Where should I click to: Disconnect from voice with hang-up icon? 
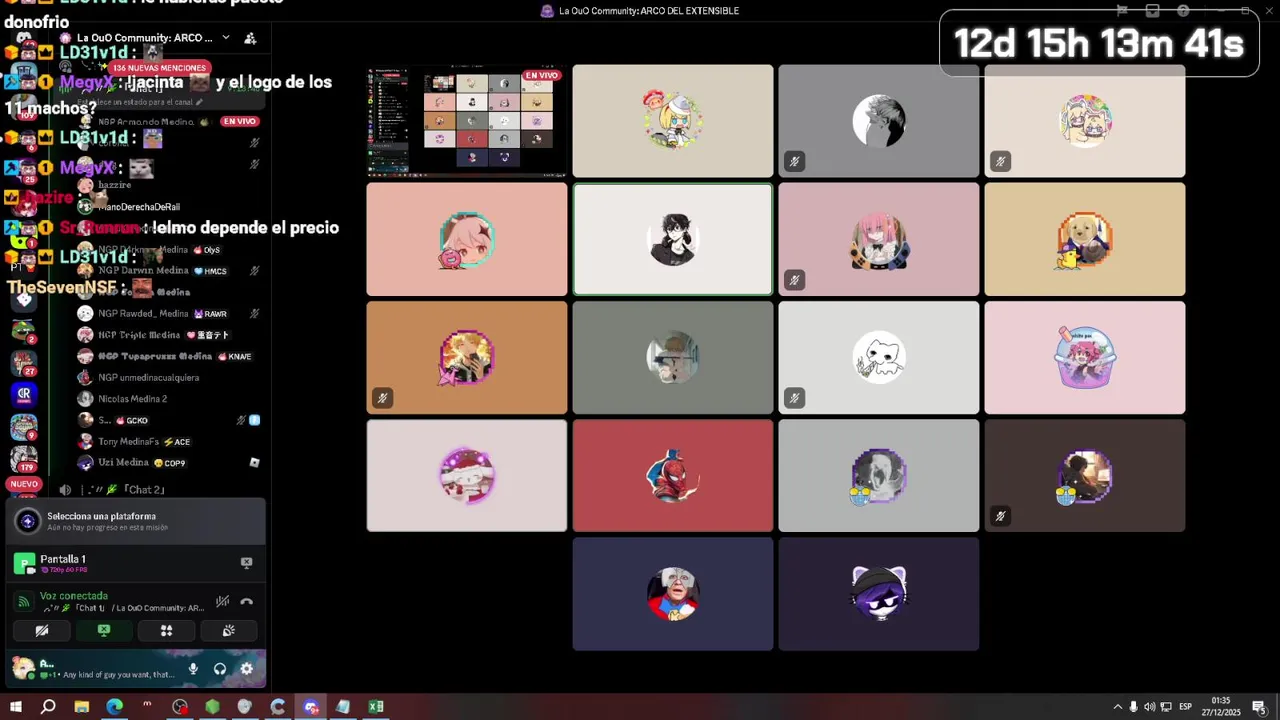[x=247, y=601]
